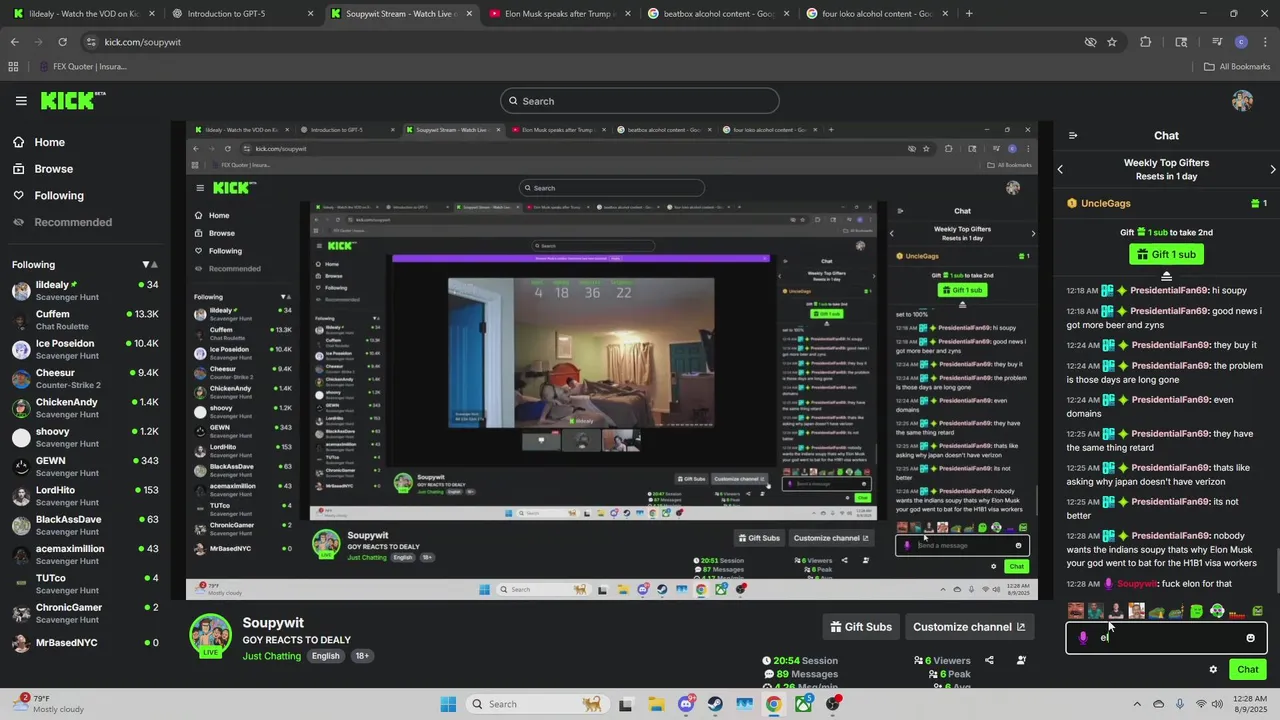Open chat settings gear icon
The image size is (1280, 720).
[x=1213, y=670]
